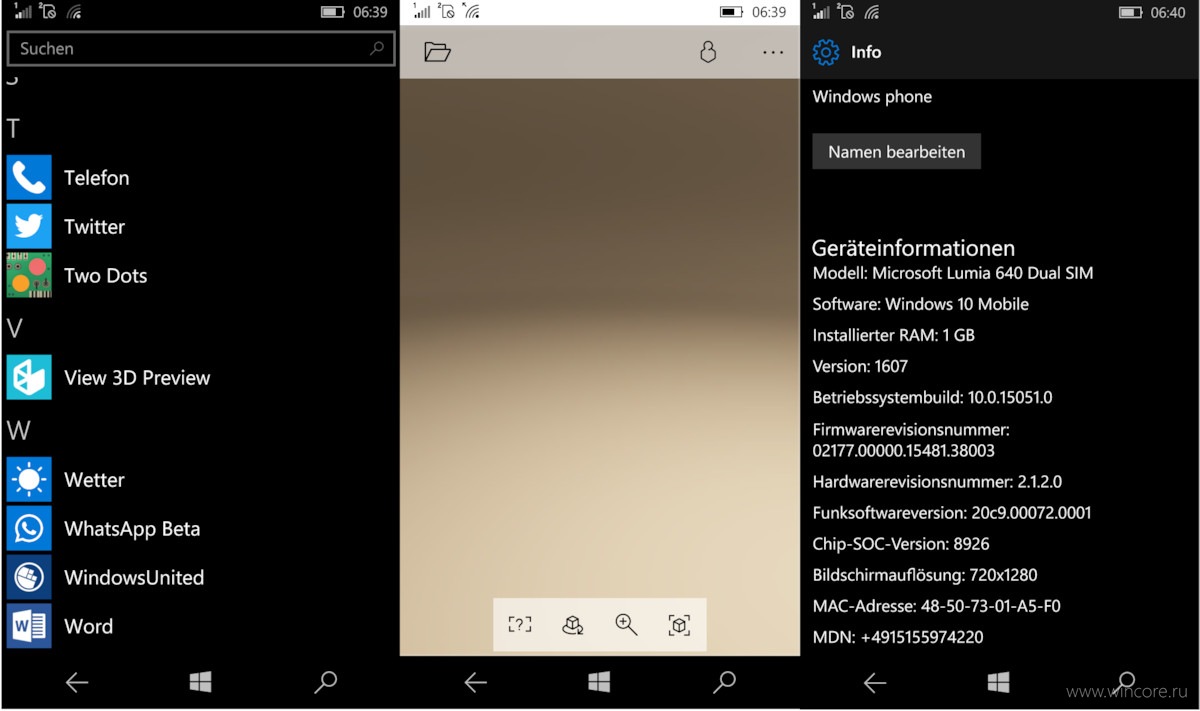This screenshot has width=1200, height=711.
Task: Select the Modell: Microsoft Lumia 640 line
Action: pos(953,272)
